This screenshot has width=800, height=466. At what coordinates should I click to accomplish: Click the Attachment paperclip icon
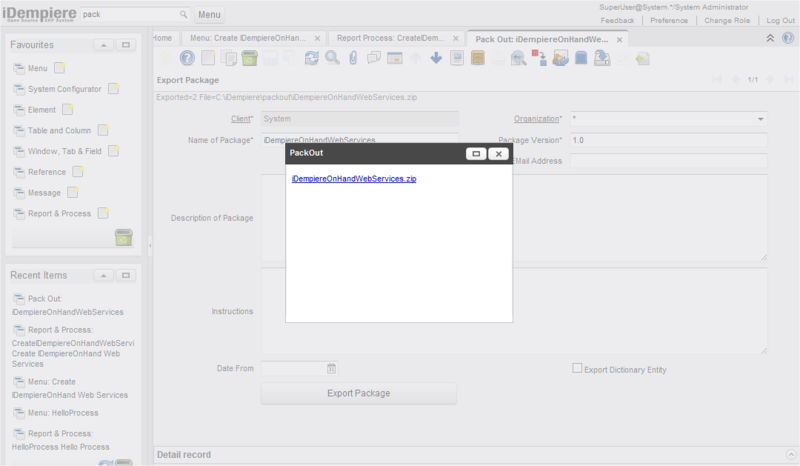[x=353, y=58]
